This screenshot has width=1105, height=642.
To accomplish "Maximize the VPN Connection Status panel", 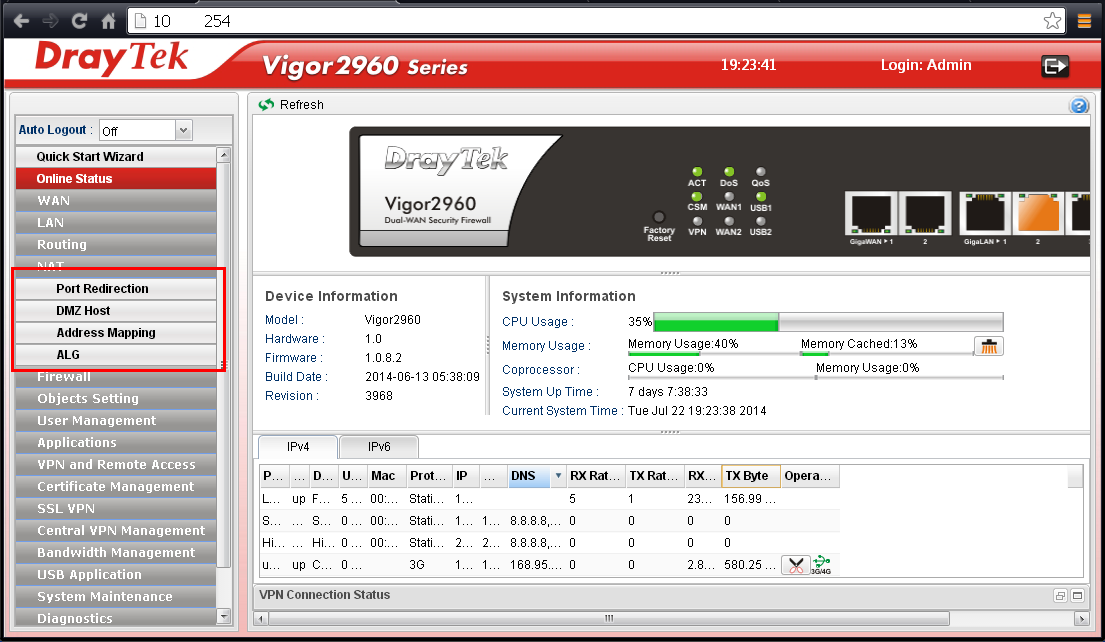I will (1078, 595).
